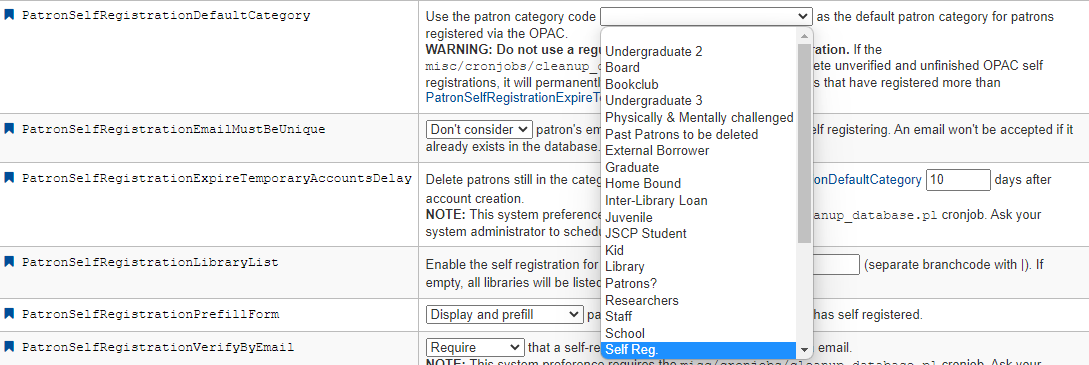Select the "Staff" patron category option
The width and height of the screenshot is (1089, 365).
[699, 316]
